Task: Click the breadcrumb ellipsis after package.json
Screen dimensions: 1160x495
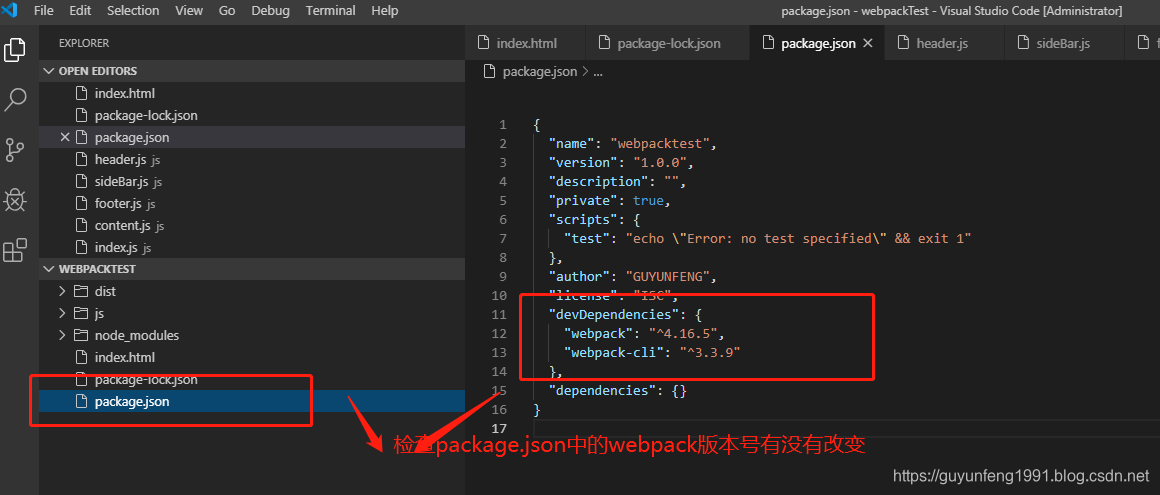Action: tap(598, 72)
